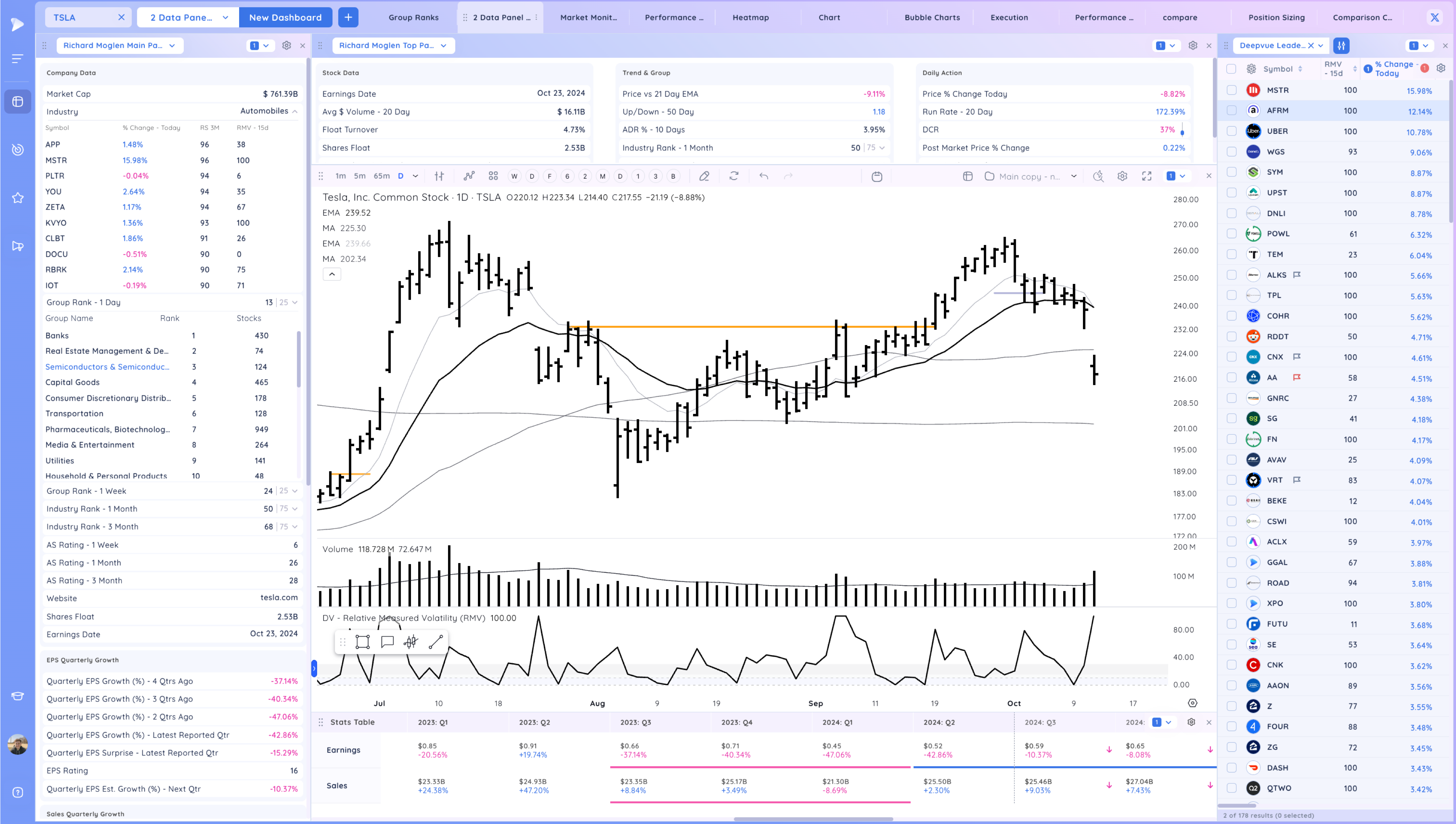Click the chart bar style icon
Image resolution: width=1456 pixels, height=824 pixels.
439,176
